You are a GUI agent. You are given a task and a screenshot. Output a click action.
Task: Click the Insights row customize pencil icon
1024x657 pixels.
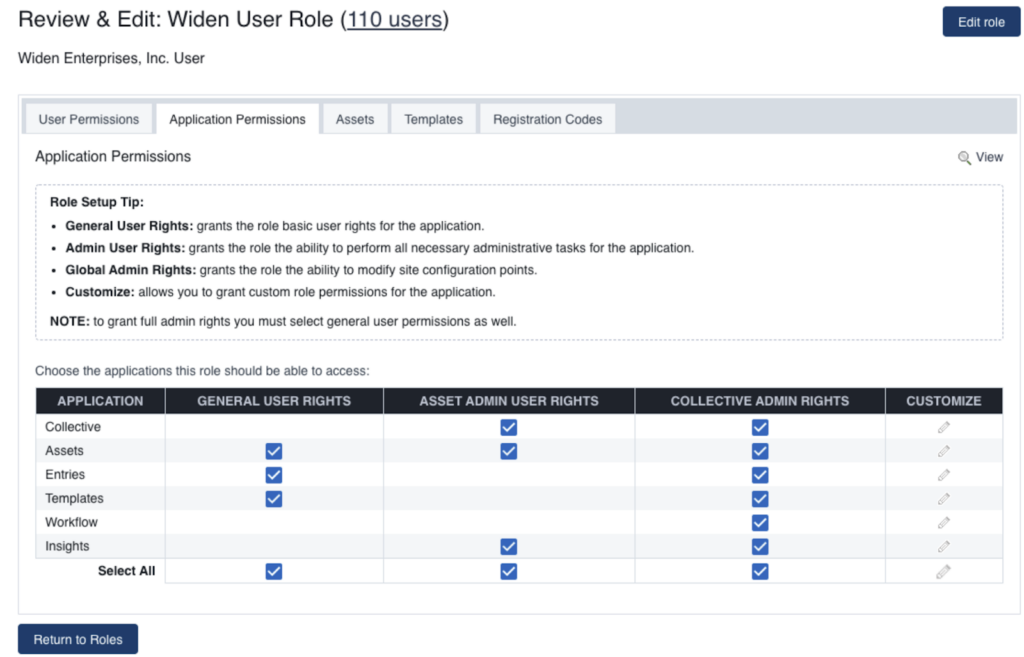[x=943, y=547]
